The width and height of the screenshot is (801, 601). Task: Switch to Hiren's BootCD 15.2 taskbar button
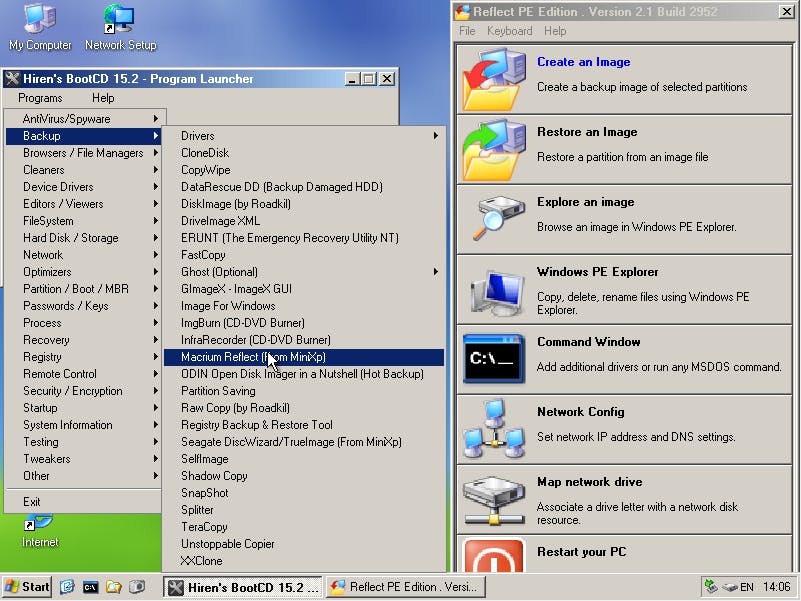pyautogui.click(x=243, y=587)
